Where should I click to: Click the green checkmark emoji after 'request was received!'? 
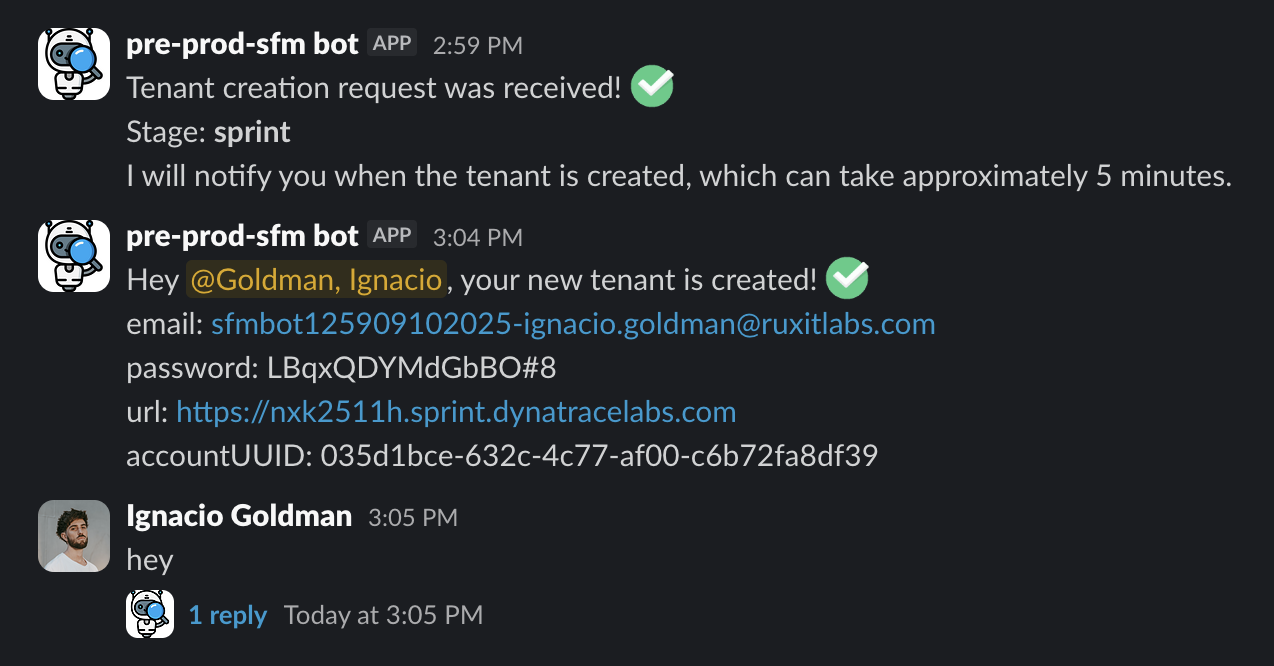click(652, 87)
